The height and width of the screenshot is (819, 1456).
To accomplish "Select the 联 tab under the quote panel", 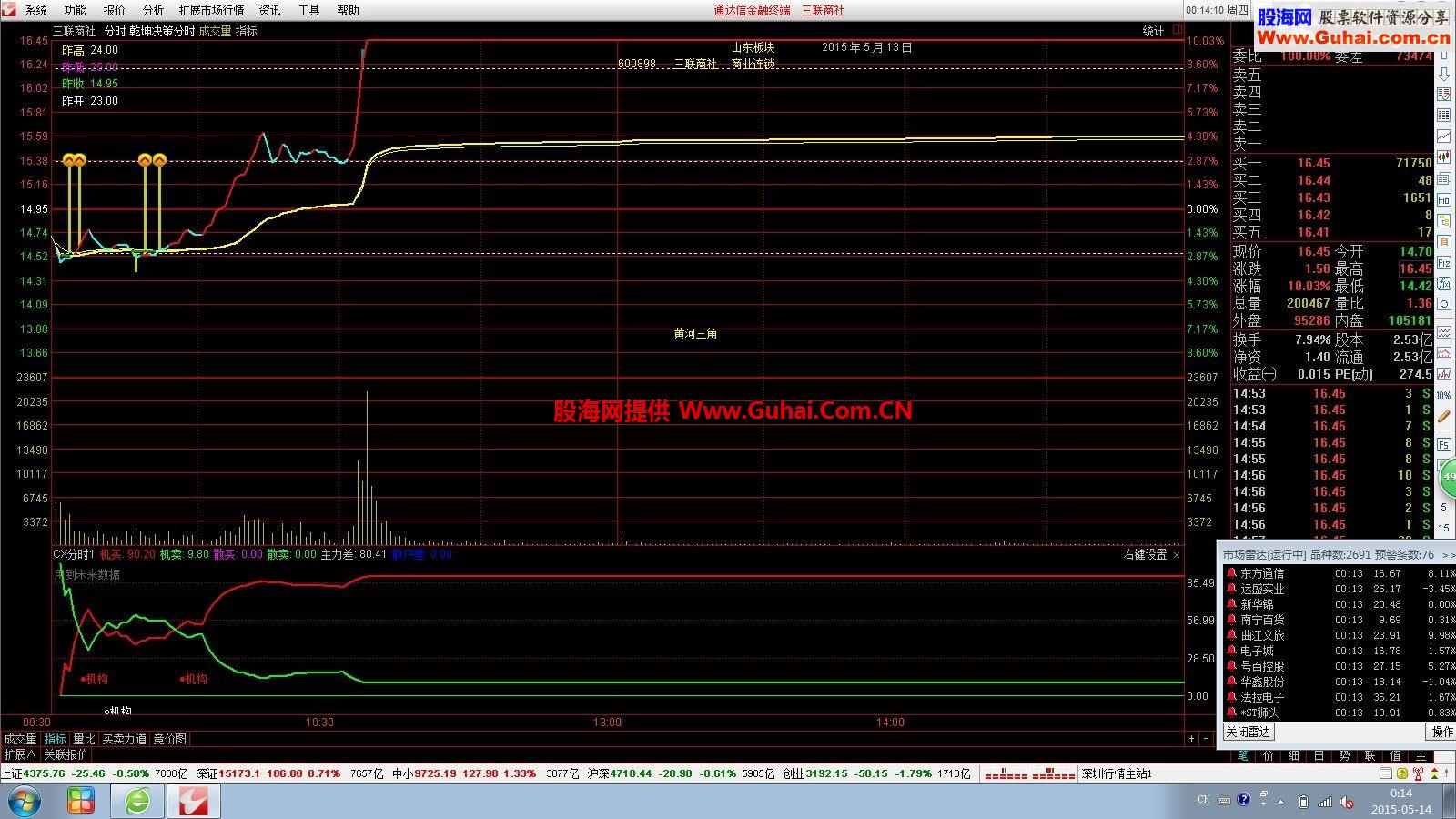I will [x=1370, y=756].
